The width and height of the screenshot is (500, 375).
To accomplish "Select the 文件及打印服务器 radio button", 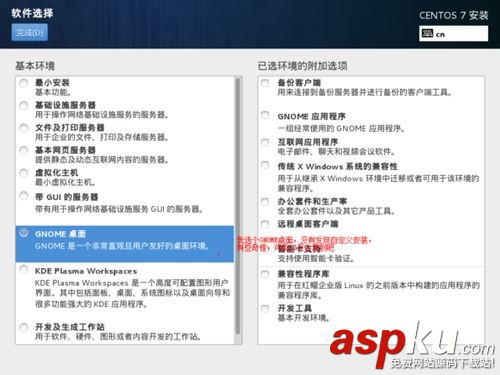I will point(24,128).
